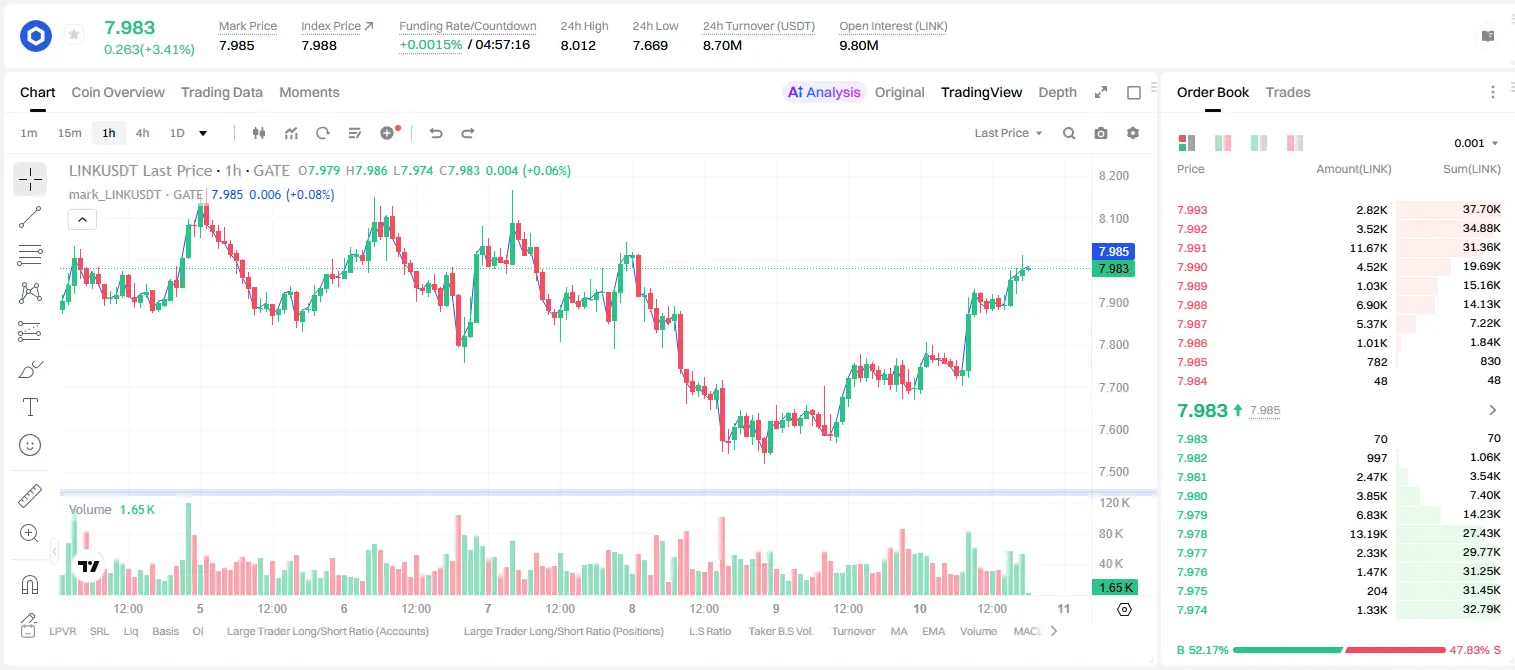Expand the 0.001 price precision dropdown
Viewport: 1515px width, 670px height.
[1476, 143]
